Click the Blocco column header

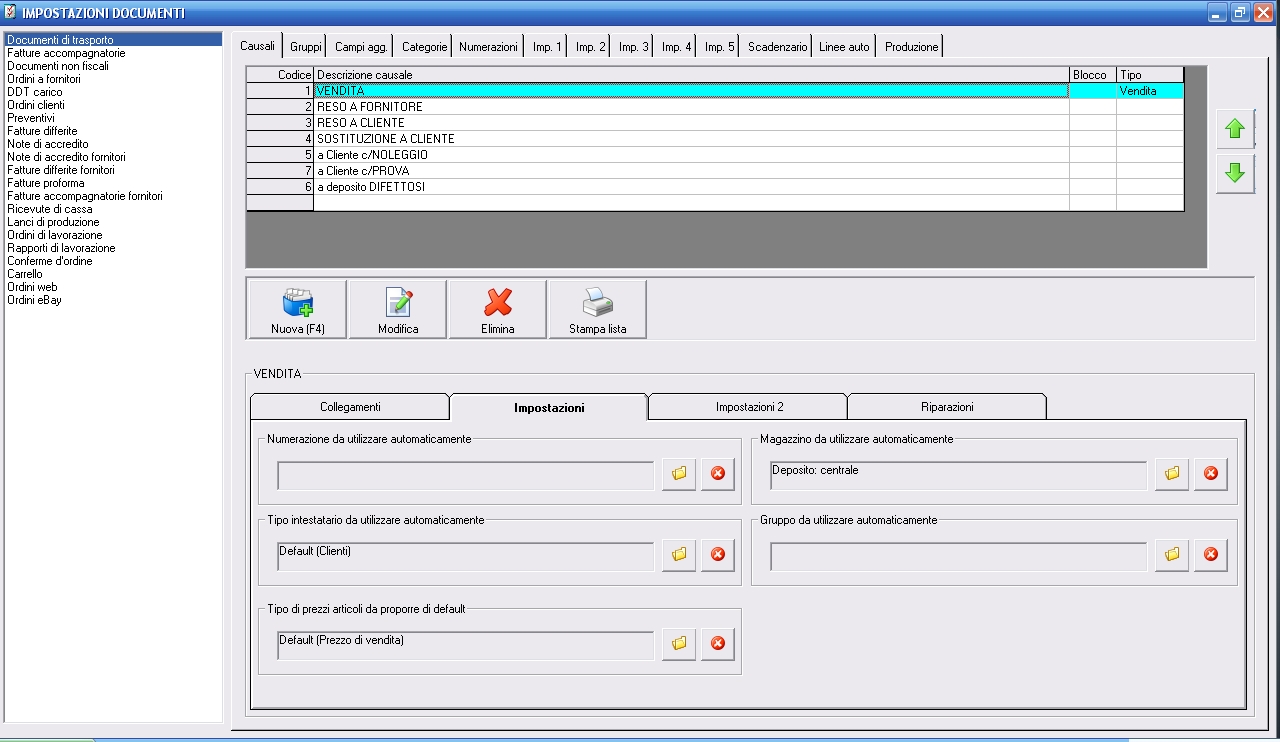(x=1090, y=75)
